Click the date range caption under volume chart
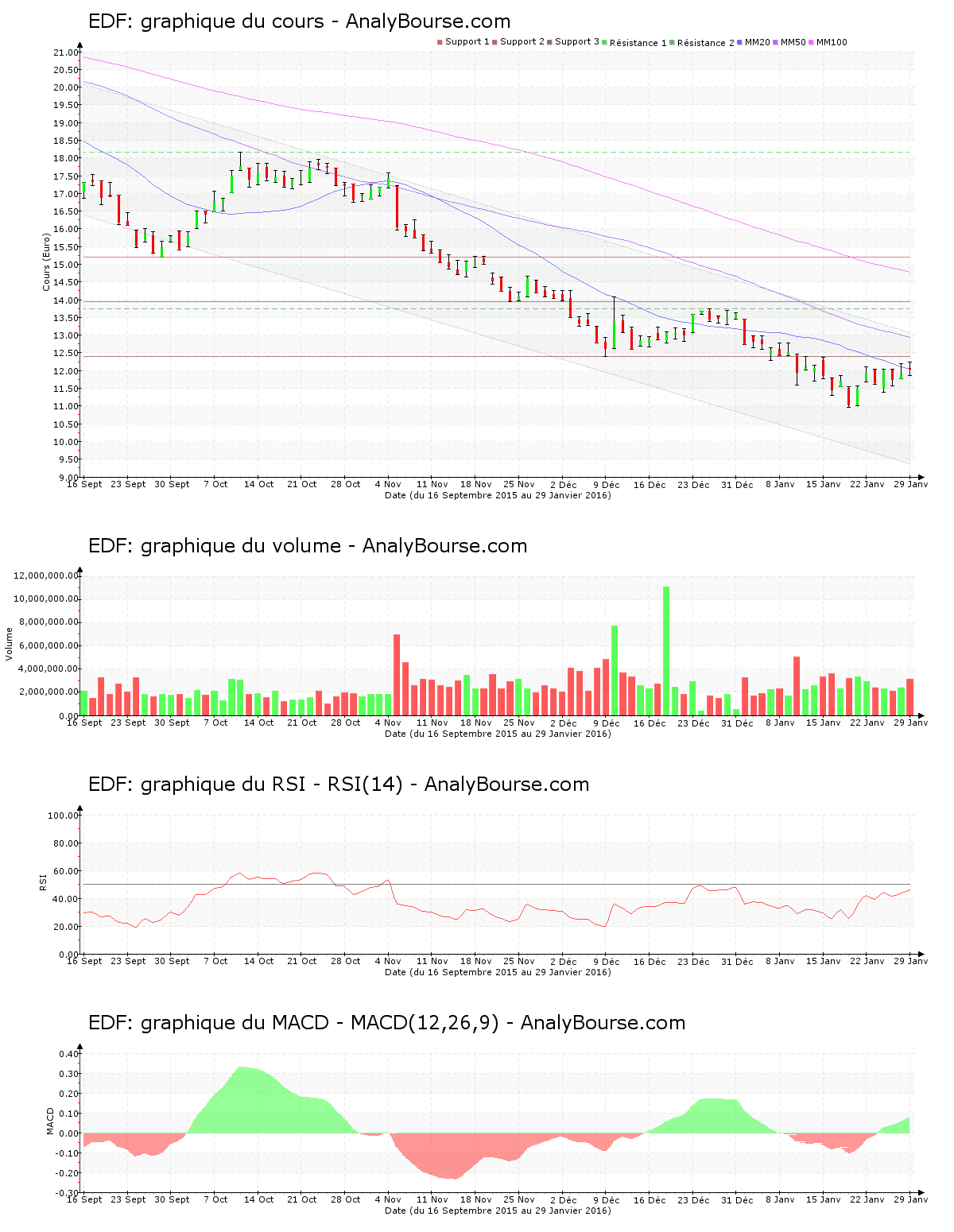 pos(498,734)
